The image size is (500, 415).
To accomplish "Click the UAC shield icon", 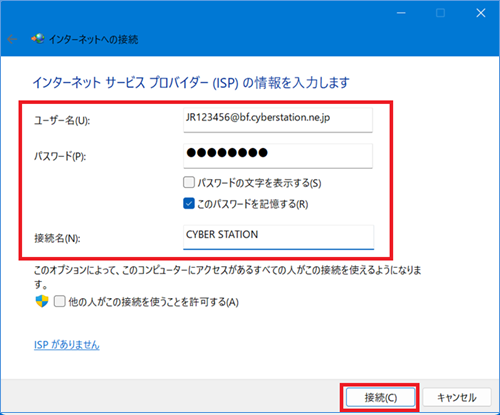I will (42, 301).
